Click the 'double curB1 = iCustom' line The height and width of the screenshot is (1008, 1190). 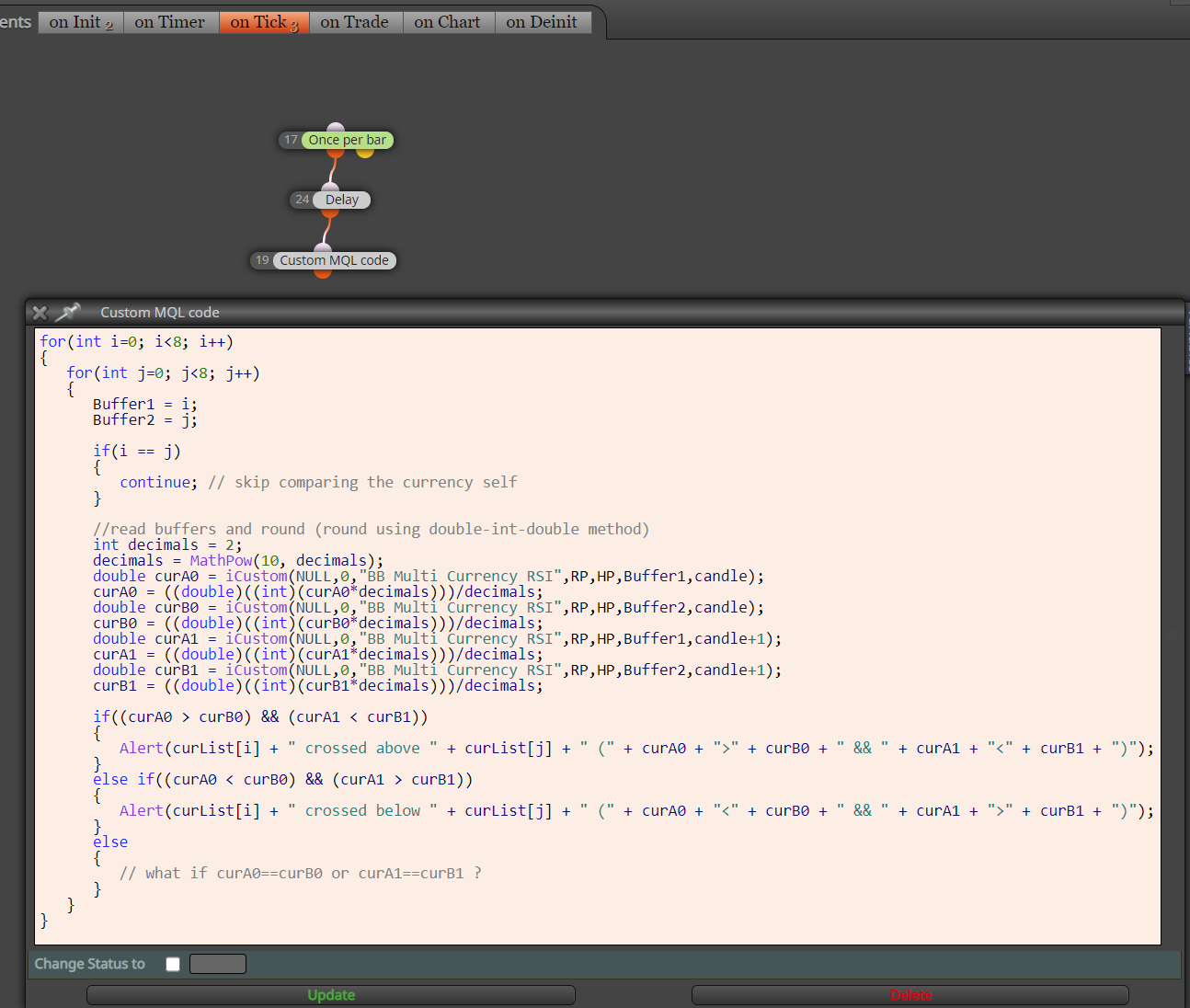point(438,670)
